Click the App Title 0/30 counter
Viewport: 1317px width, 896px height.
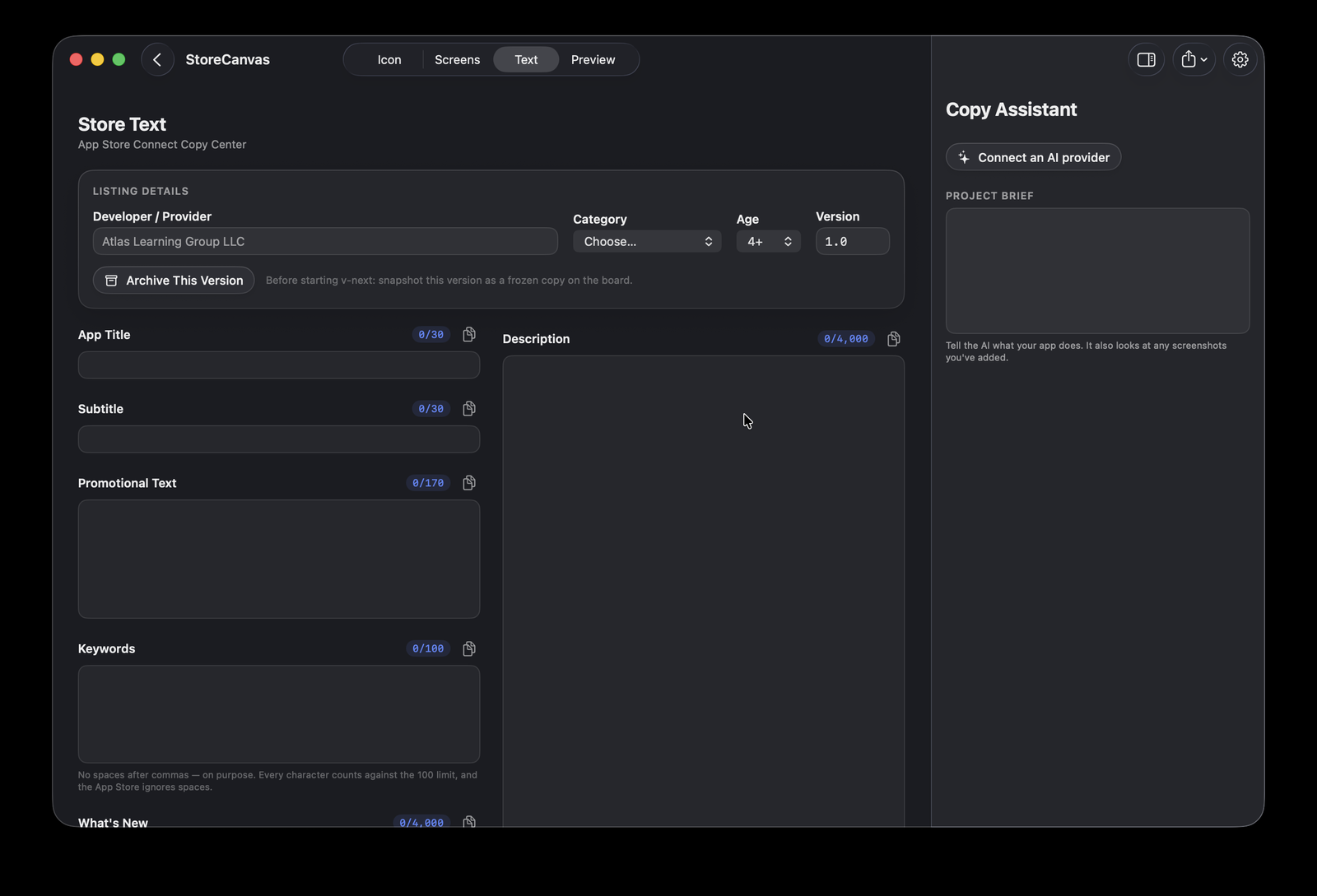(430, 334)
